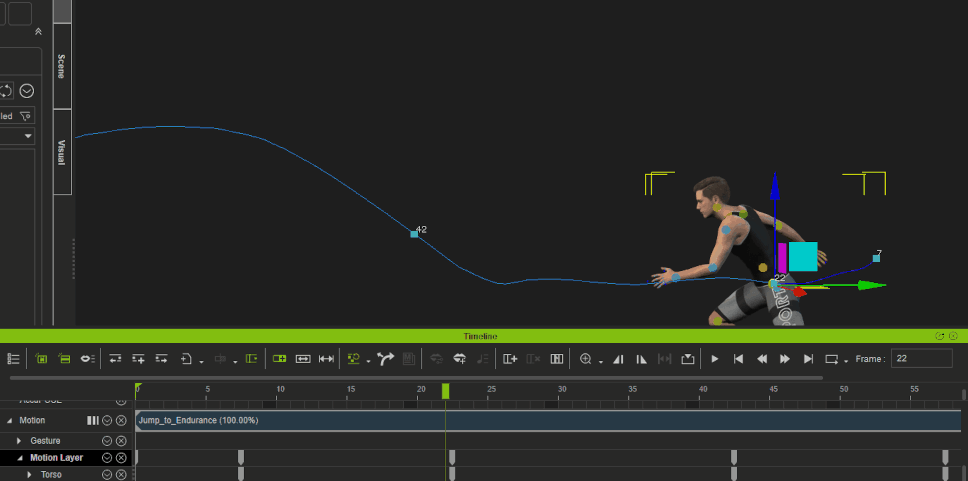Click the curved motion path arrow icon

[x=386, y=359]
